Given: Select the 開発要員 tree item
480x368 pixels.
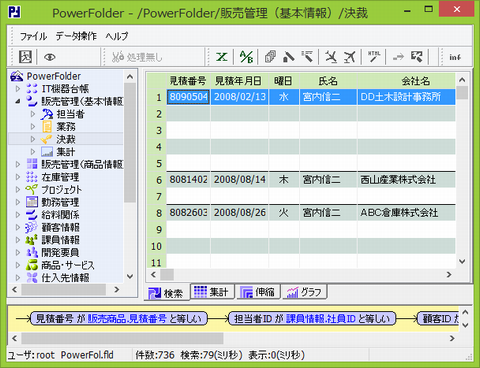Looking at the screenshot, I should pyautogui.click(x=60, y=253).
